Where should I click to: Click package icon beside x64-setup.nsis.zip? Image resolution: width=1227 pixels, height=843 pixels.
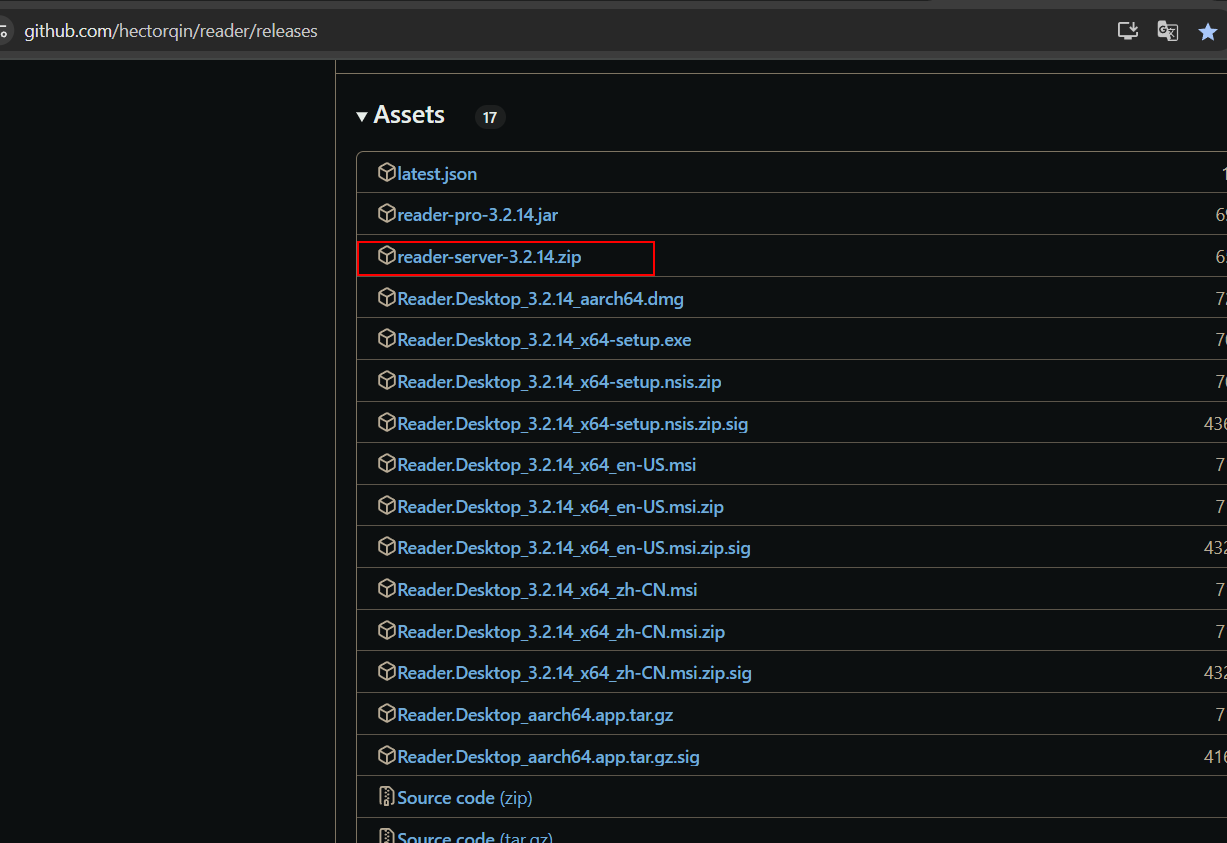pos(387,381)
